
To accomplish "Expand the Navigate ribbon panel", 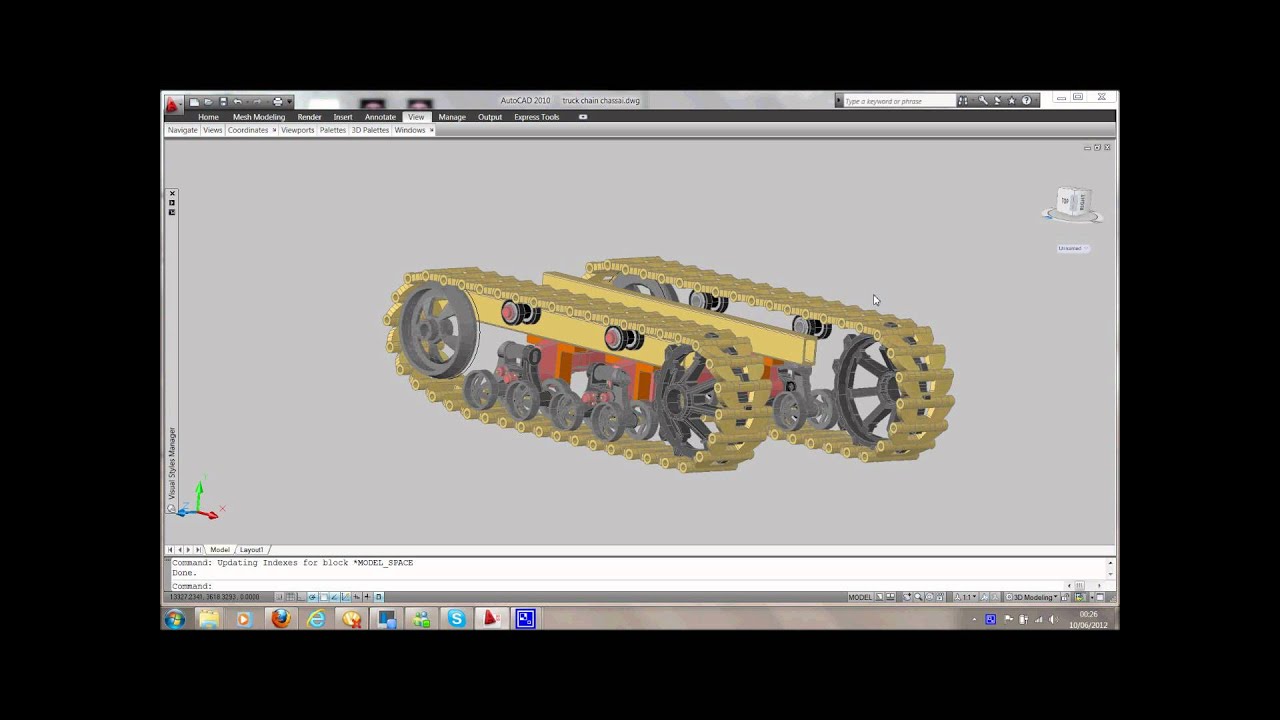I will 183,130.
